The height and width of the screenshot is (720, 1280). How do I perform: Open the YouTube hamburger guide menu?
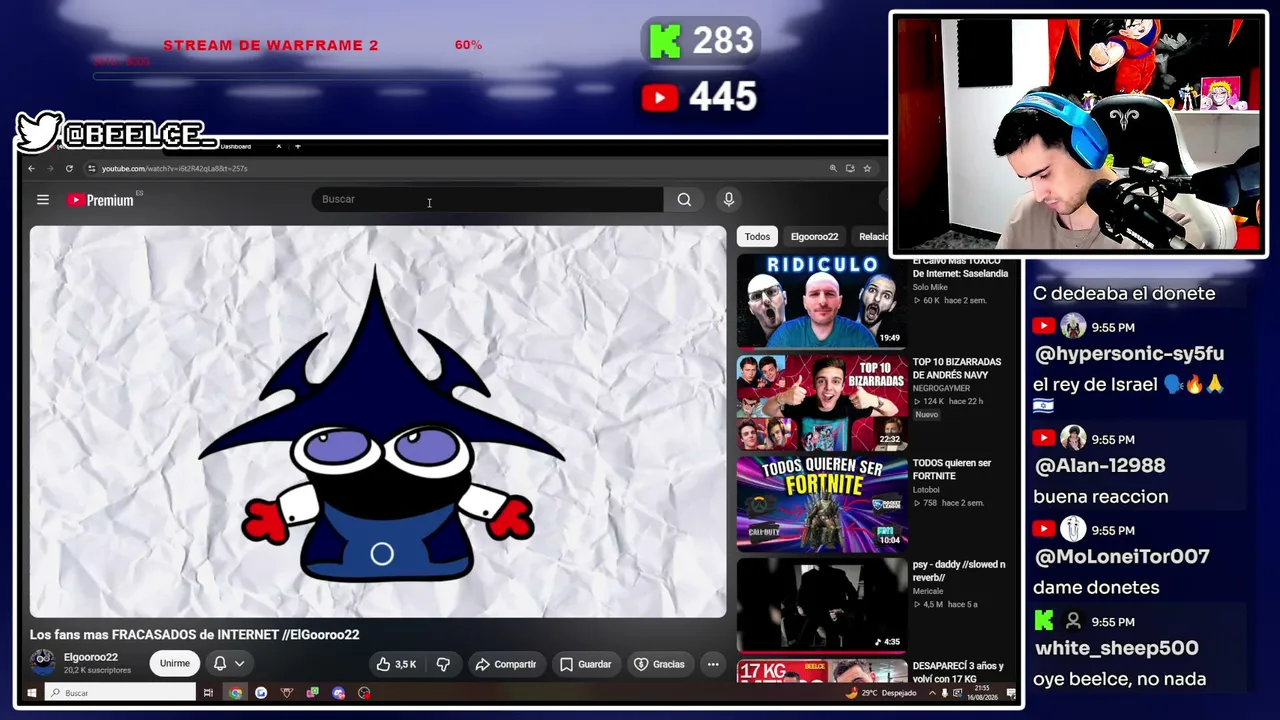[43, 200]
